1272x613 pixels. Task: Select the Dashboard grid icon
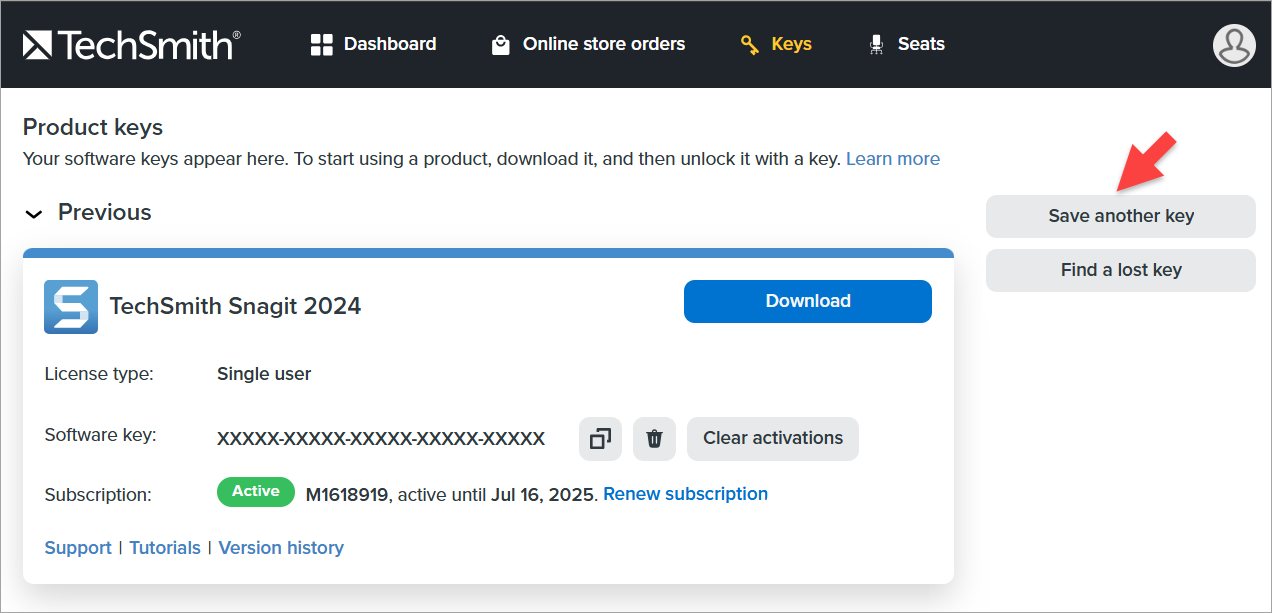tap(321, 43)
